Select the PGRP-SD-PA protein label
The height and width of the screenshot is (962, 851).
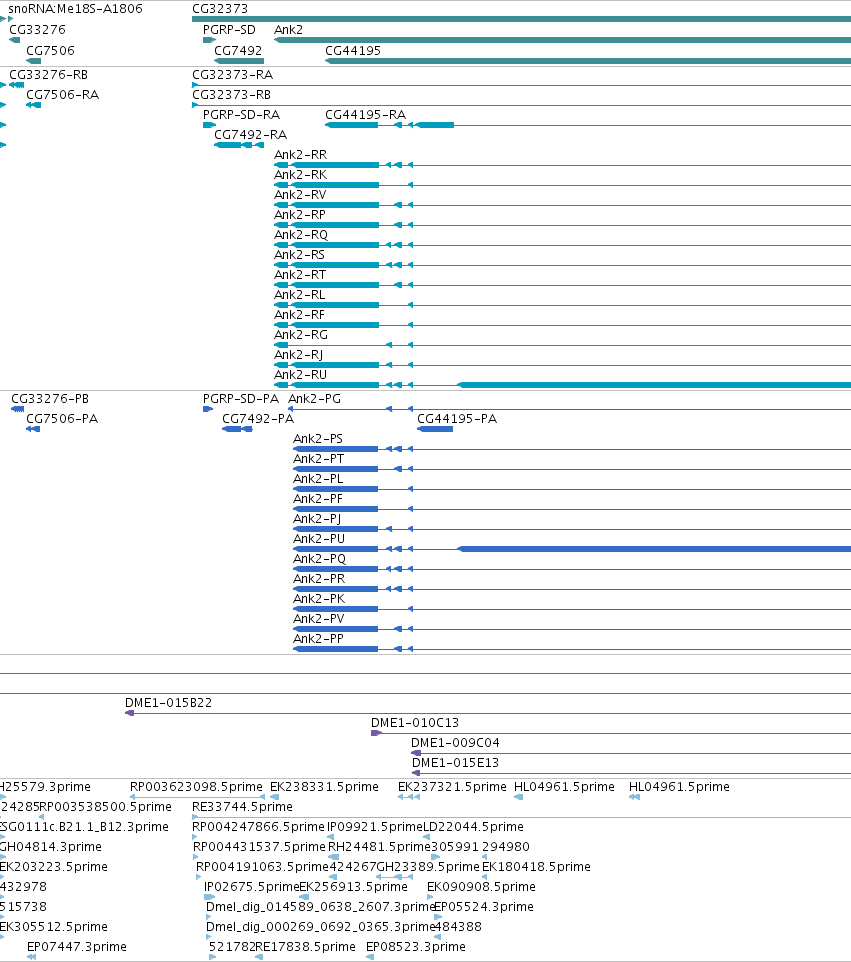click(x=241, y=399)
